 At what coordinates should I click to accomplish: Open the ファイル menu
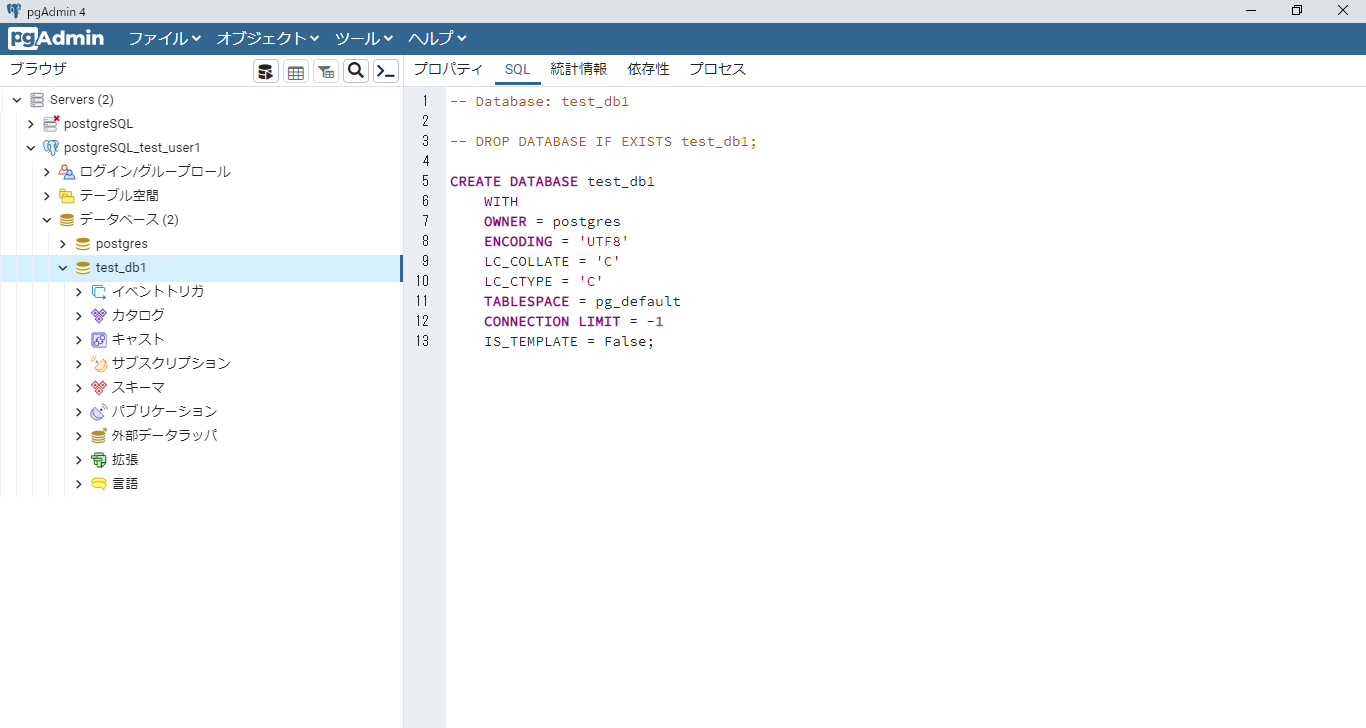(165, 39)
